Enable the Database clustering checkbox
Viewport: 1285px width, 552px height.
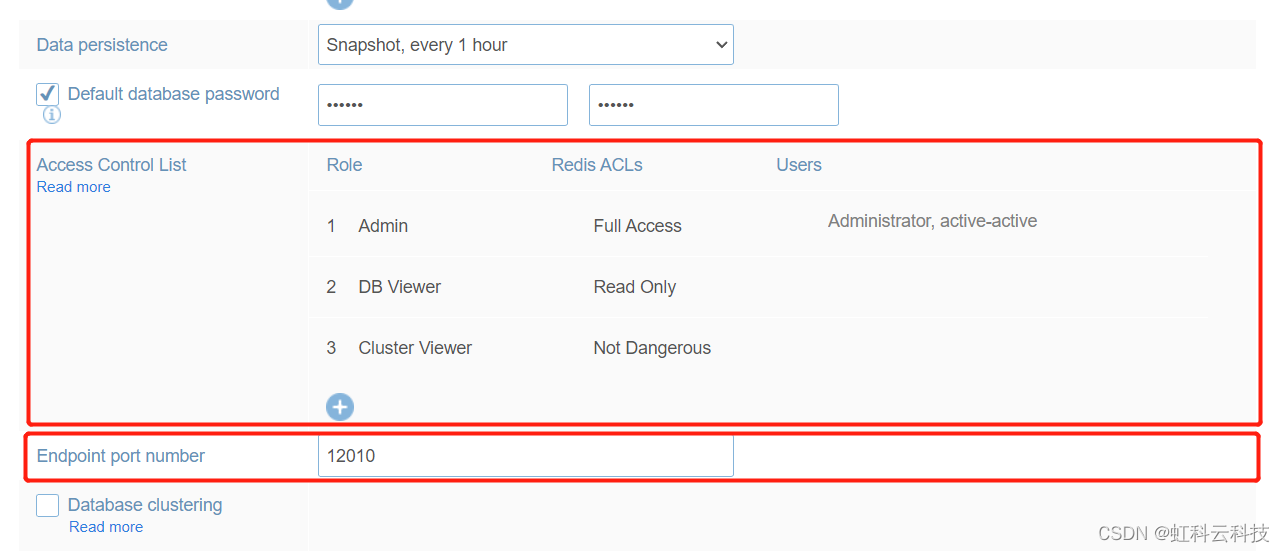[47, 505]
